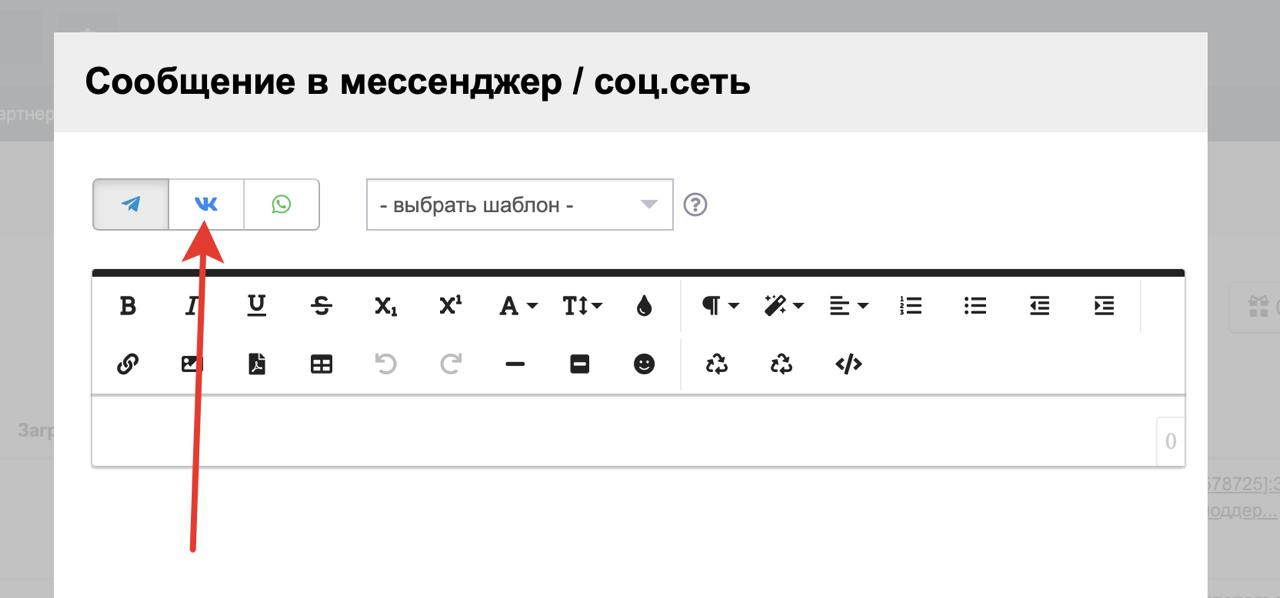The image size is (1280, 598).
Task: Toggle bold formatting
Action: (x=128, y=306)
